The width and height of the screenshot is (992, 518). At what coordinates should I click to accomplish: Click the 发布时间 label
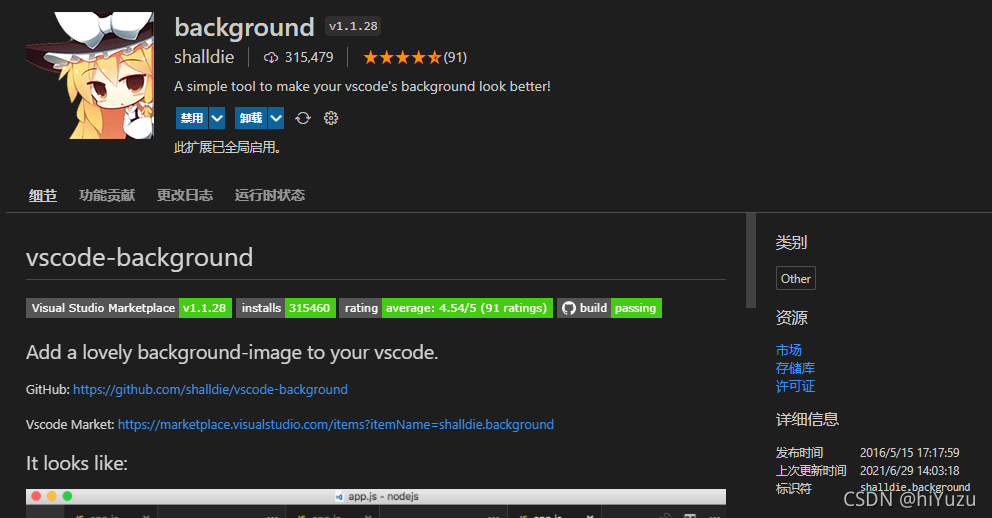800,453
